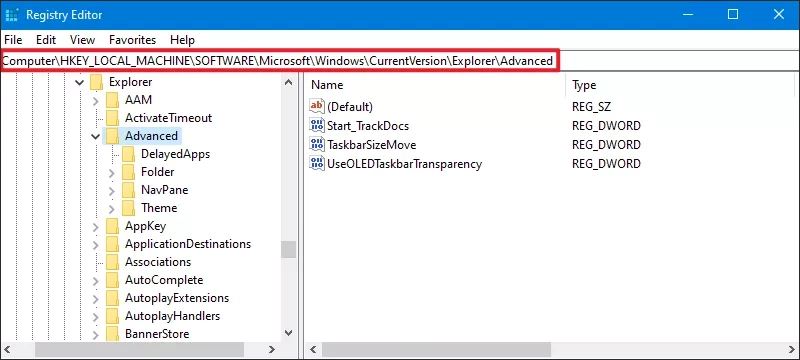800x360 pixels.
Task: Minimize the Registry Editor window
Action: 687,14
